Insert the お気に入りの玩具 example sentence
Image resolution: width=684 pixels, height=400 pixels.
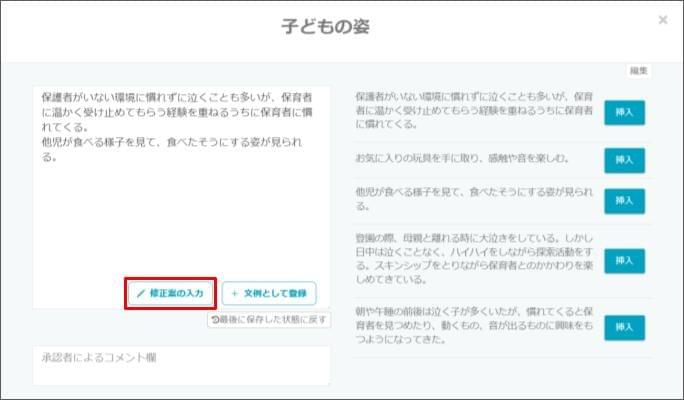pos(624,158)
